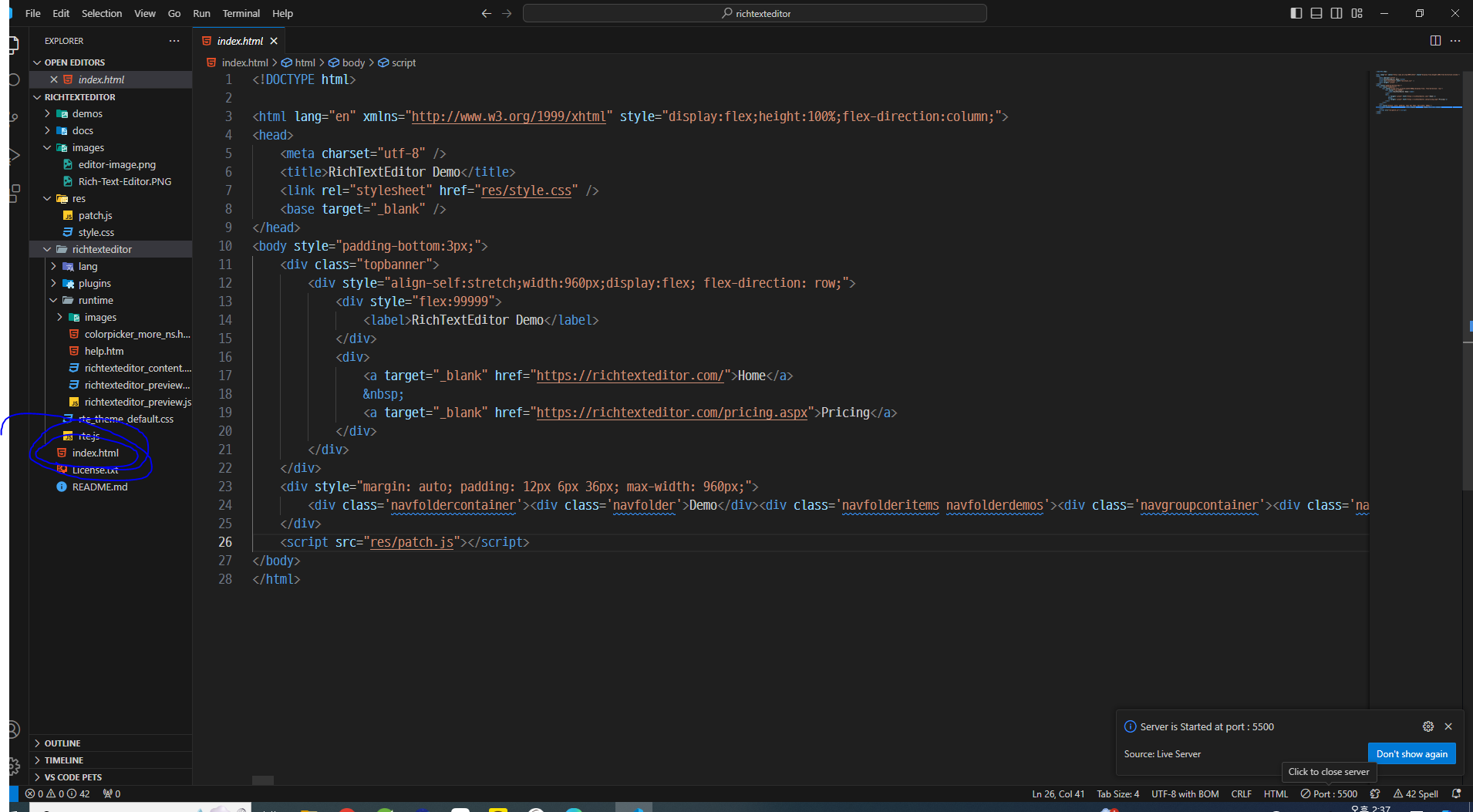Open the Go menu
The height and width of the screenshot is (812, 1473).
pyautogui.click(x=174, y=13)
